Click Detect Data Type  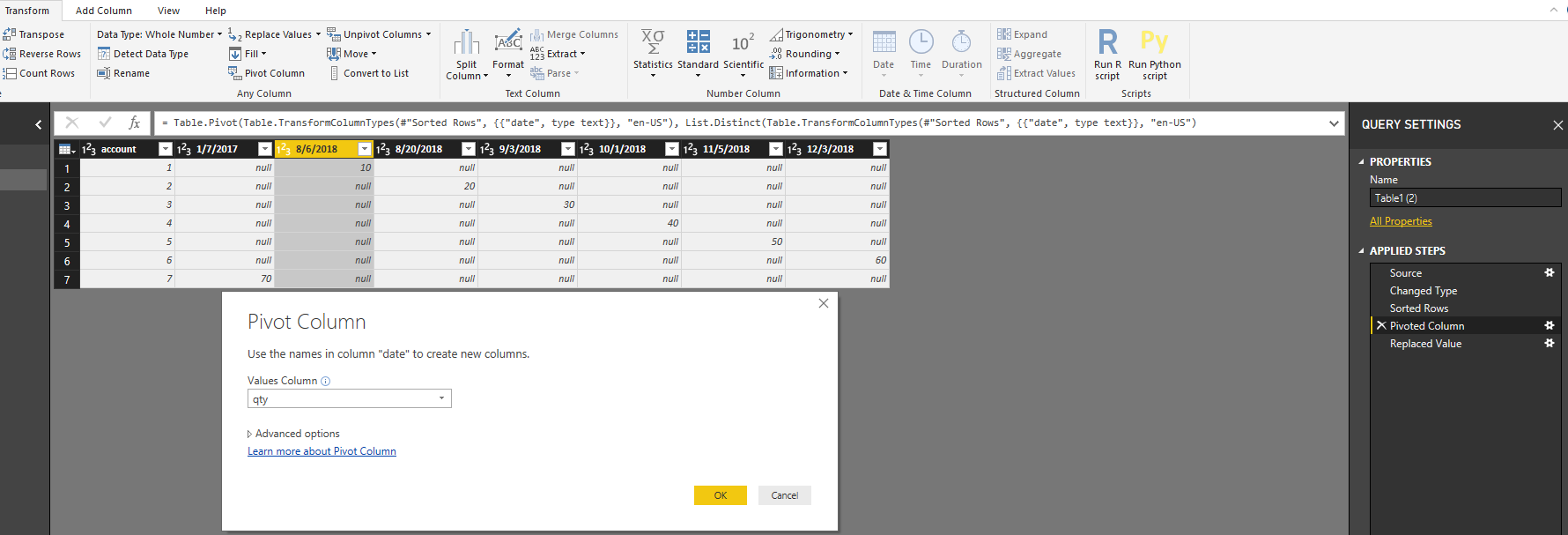pyautogui.click(x=143, y=54)
